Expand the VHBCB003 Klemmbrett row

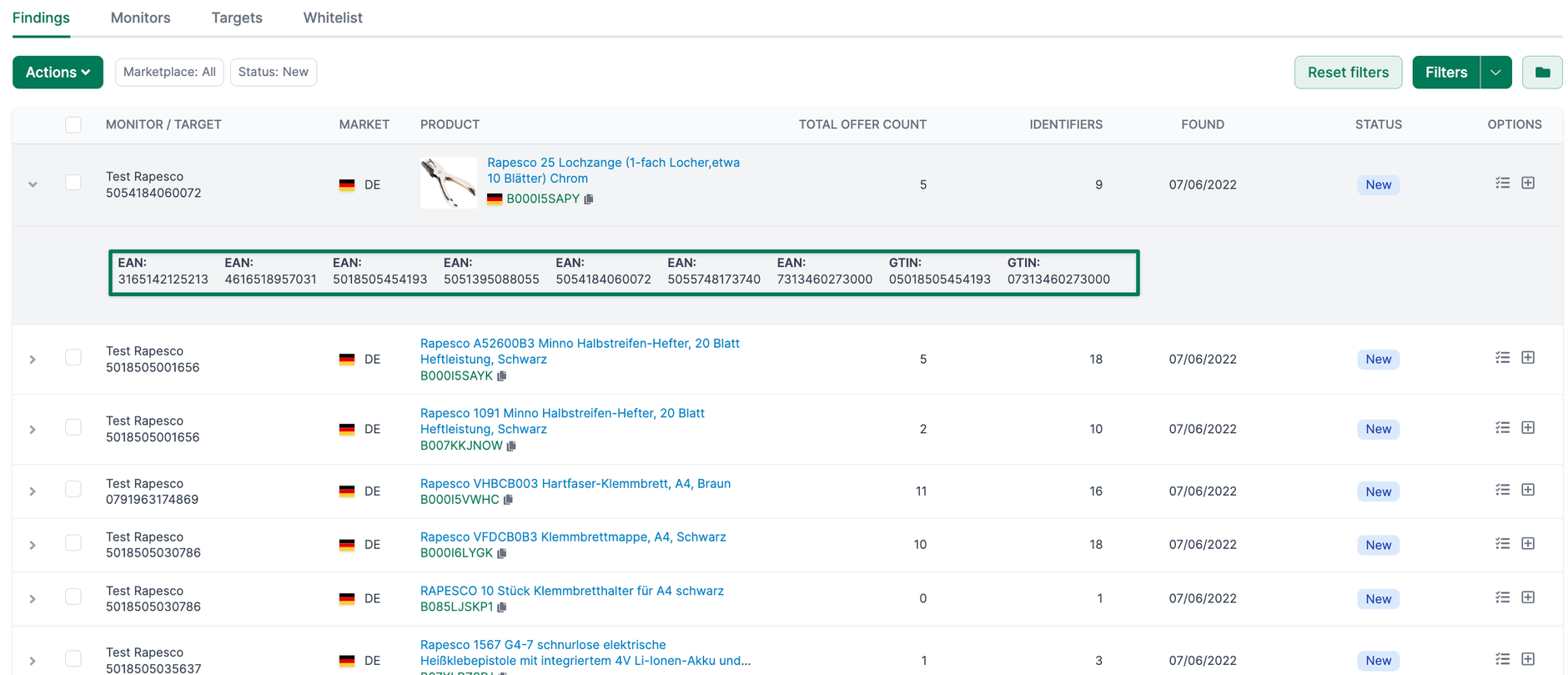33,491
